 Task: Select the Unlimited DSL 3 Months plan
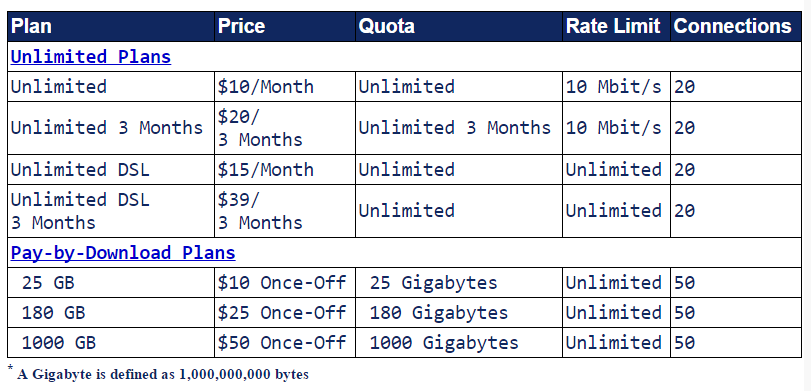click(111, 211)
